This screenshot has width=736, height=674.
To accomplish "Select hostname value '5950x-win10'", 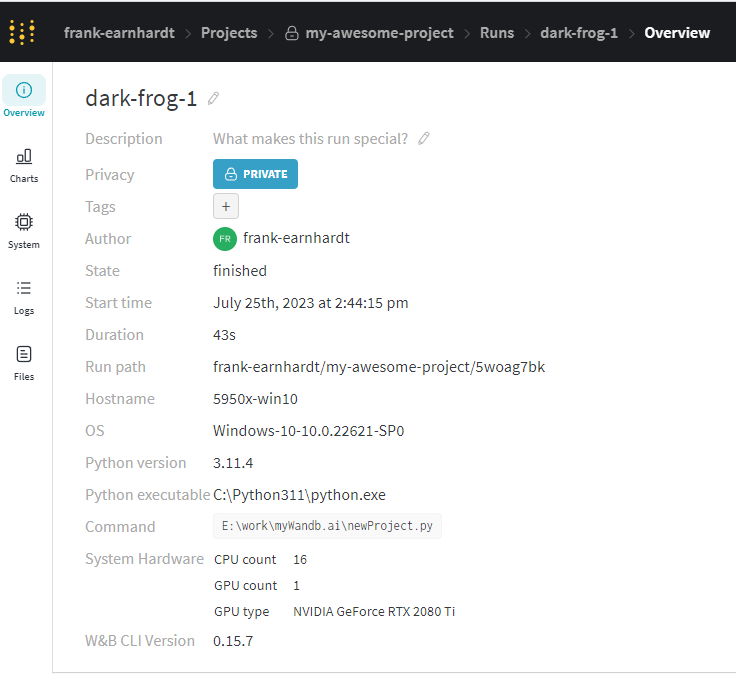I will coord(255,399).
